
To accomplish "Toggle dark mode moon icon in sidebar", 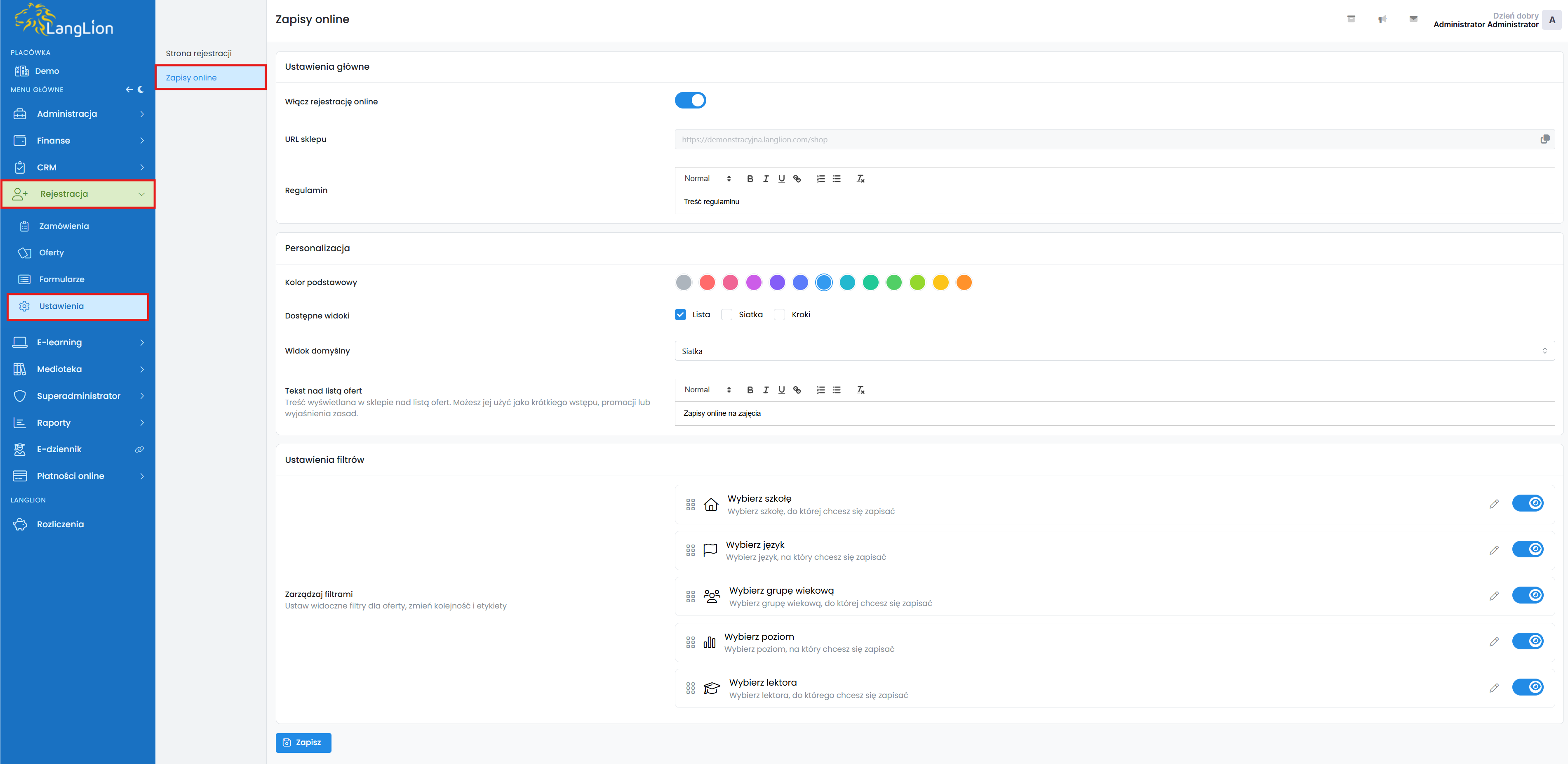I will (141, 90).
